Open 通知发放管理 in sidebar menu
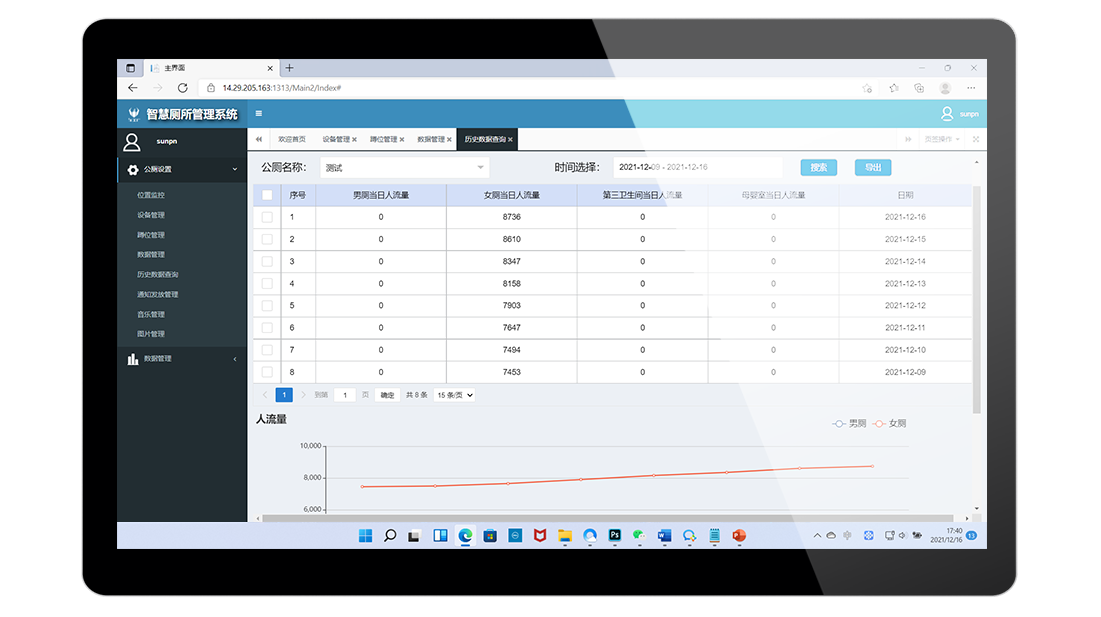 click(x=158, y=295)
